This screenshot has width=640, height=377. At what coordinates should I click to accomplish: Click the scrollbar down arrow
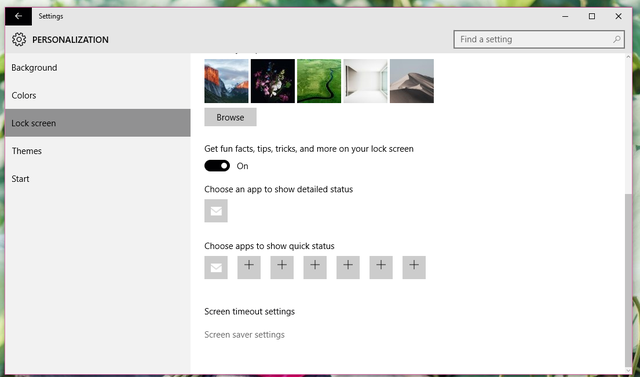(x=628, y=370)
